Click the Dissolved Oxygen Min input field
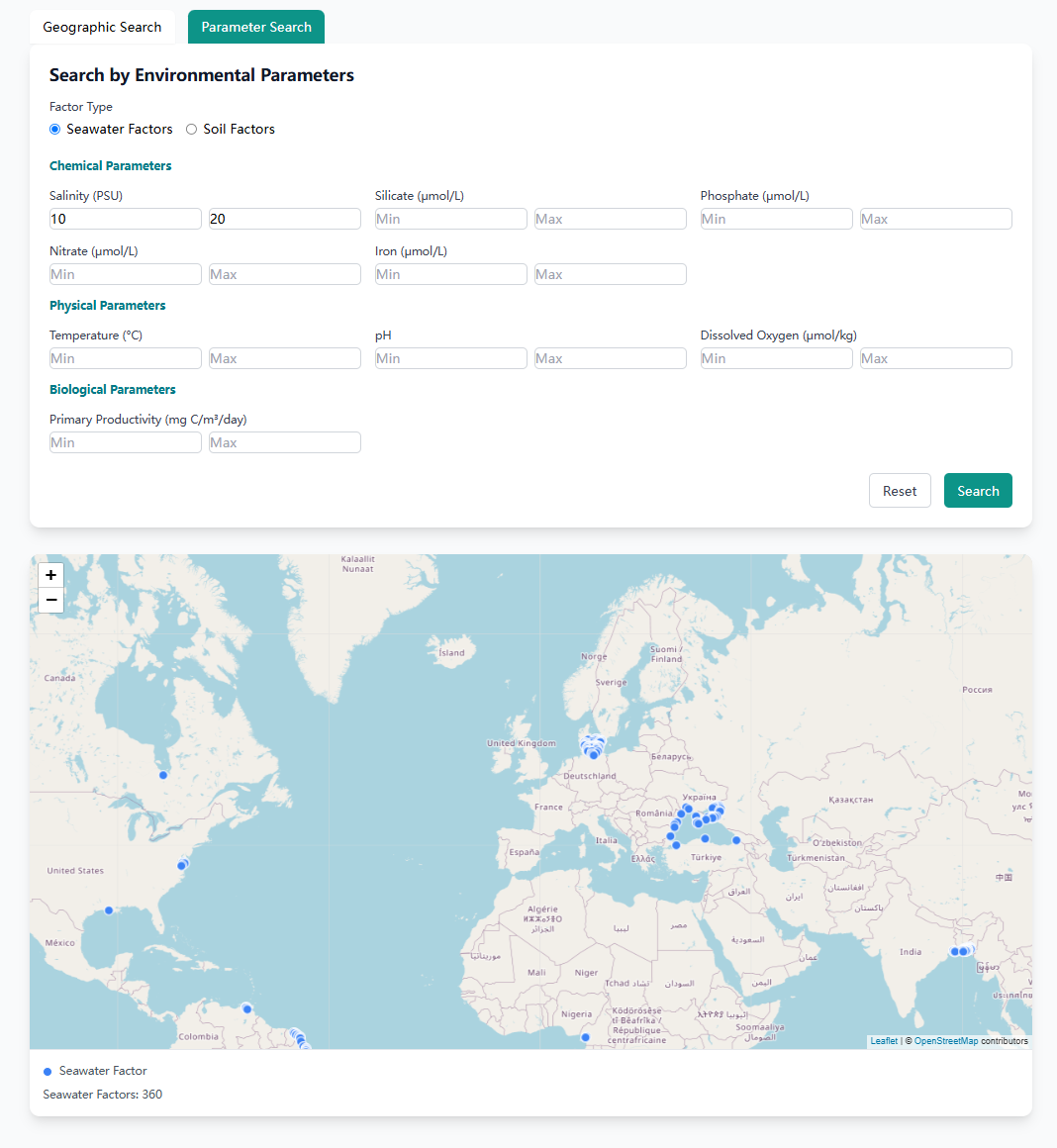This screenshot has width=1057, height=1148. [777, 358]
